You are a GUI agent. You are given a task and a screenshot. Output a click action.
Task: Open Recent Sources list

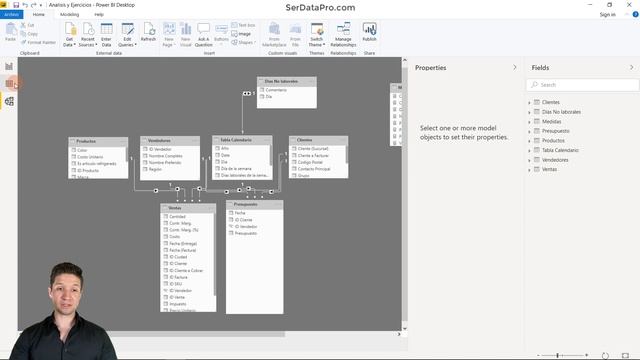click(88, 35)
